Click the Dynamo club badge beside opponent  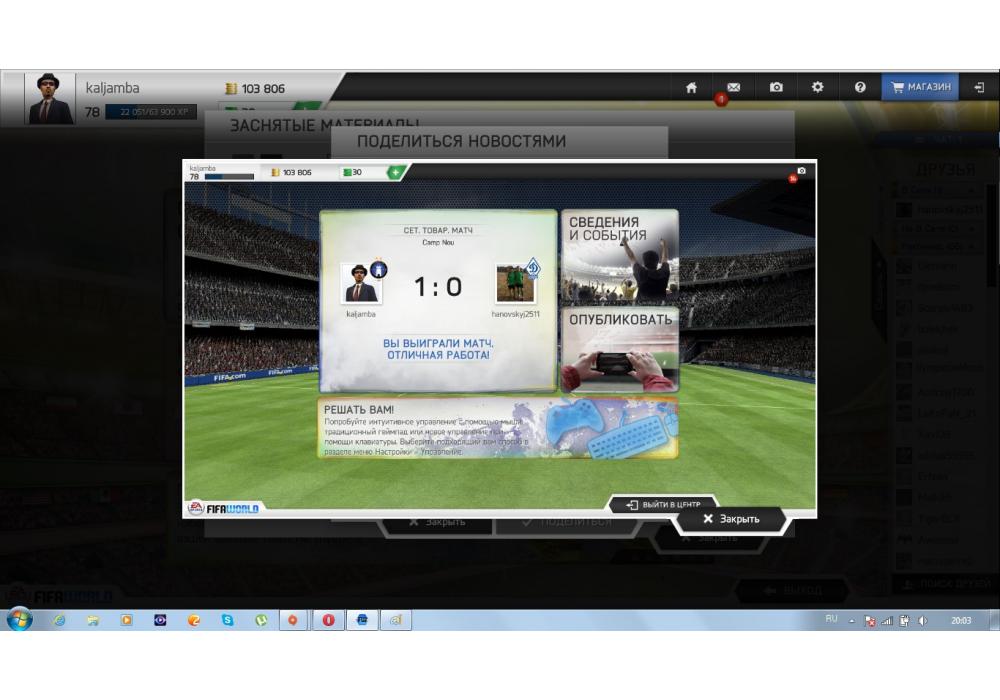tap(533, 268)
